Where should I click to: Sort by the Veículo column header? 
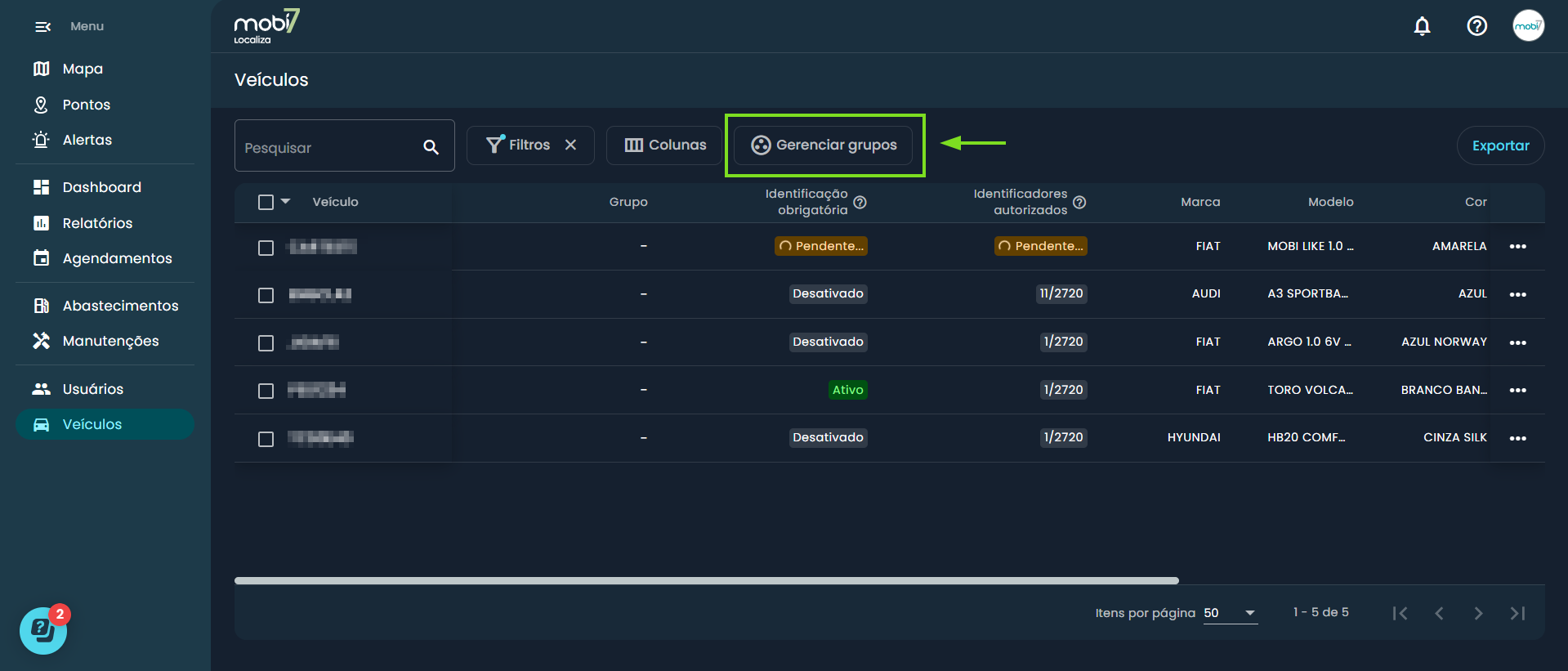[x=335, y=202]
